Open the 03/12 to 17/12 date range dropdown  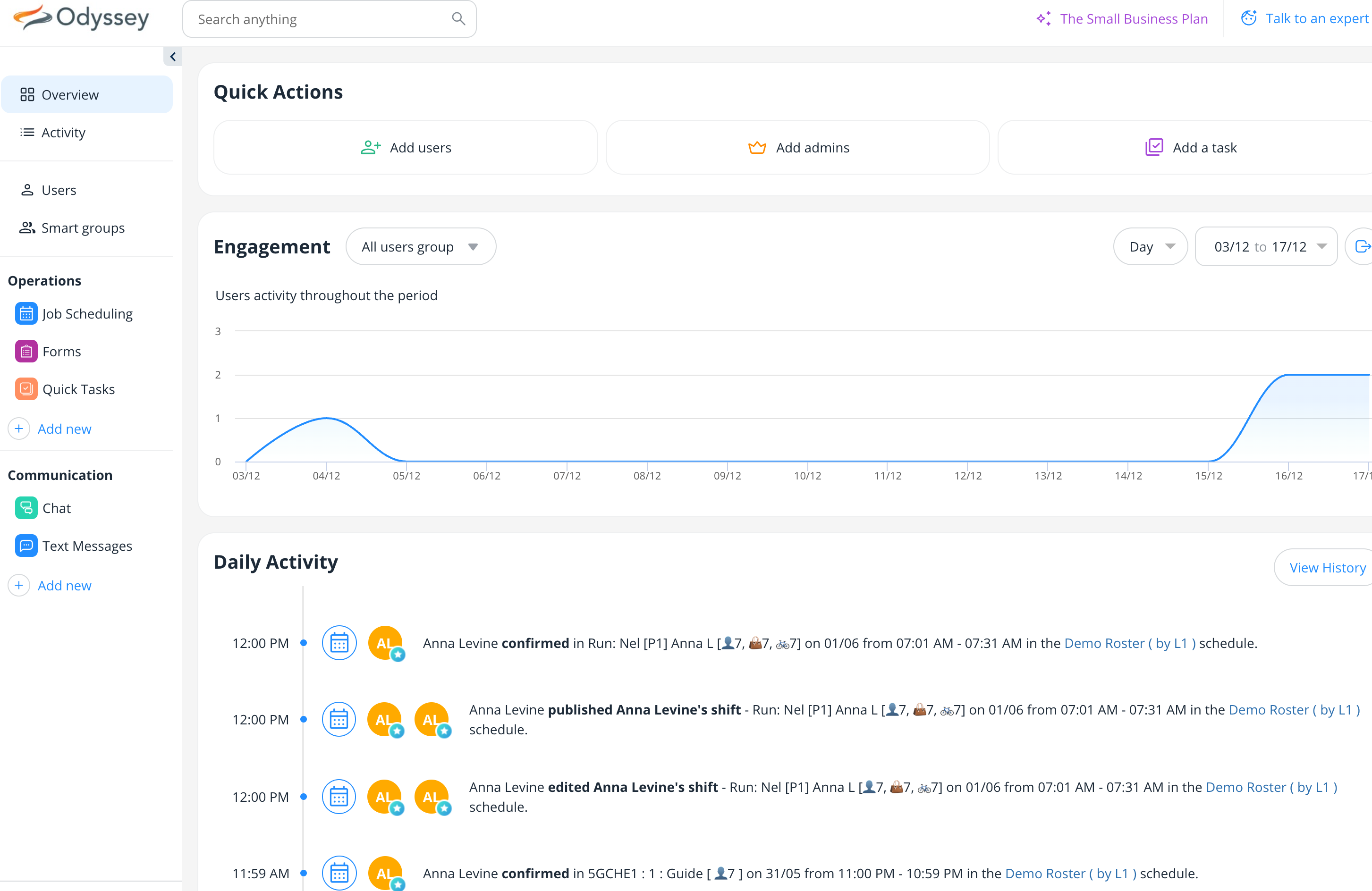pos(1266,247)
